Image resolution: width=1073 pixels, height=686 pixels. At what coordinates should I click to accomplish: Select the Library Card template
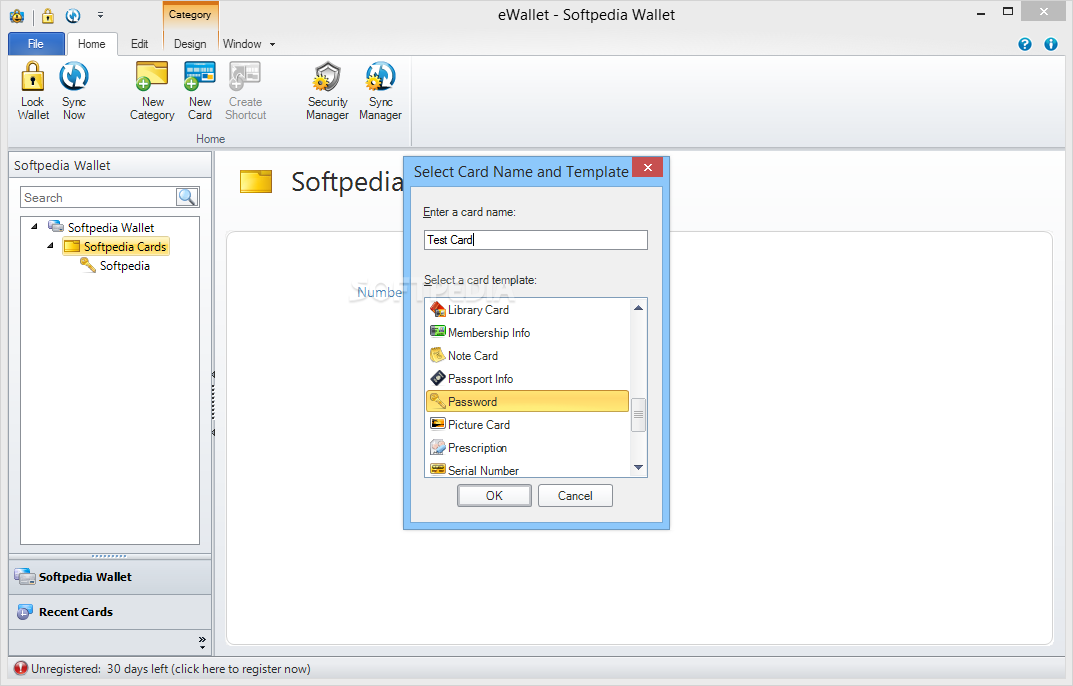coord(527,309)
